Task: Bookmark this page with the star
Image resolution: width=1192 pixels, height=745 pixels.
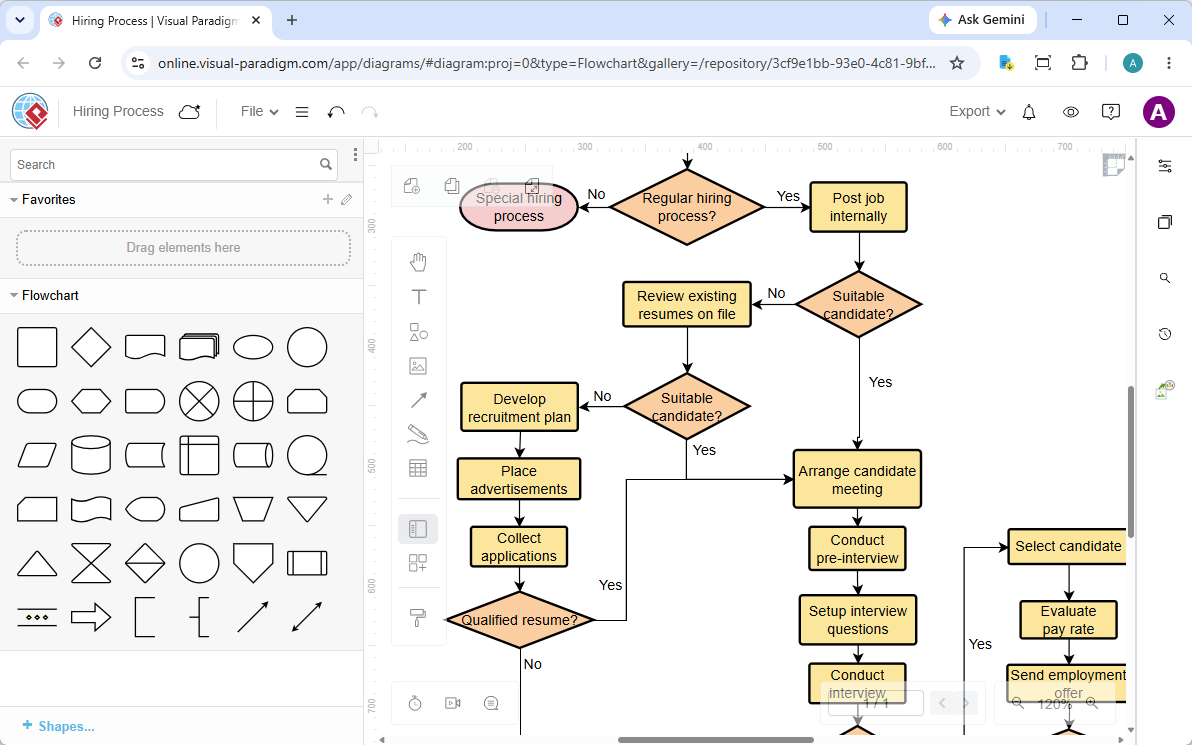Action: click(957, 63)
